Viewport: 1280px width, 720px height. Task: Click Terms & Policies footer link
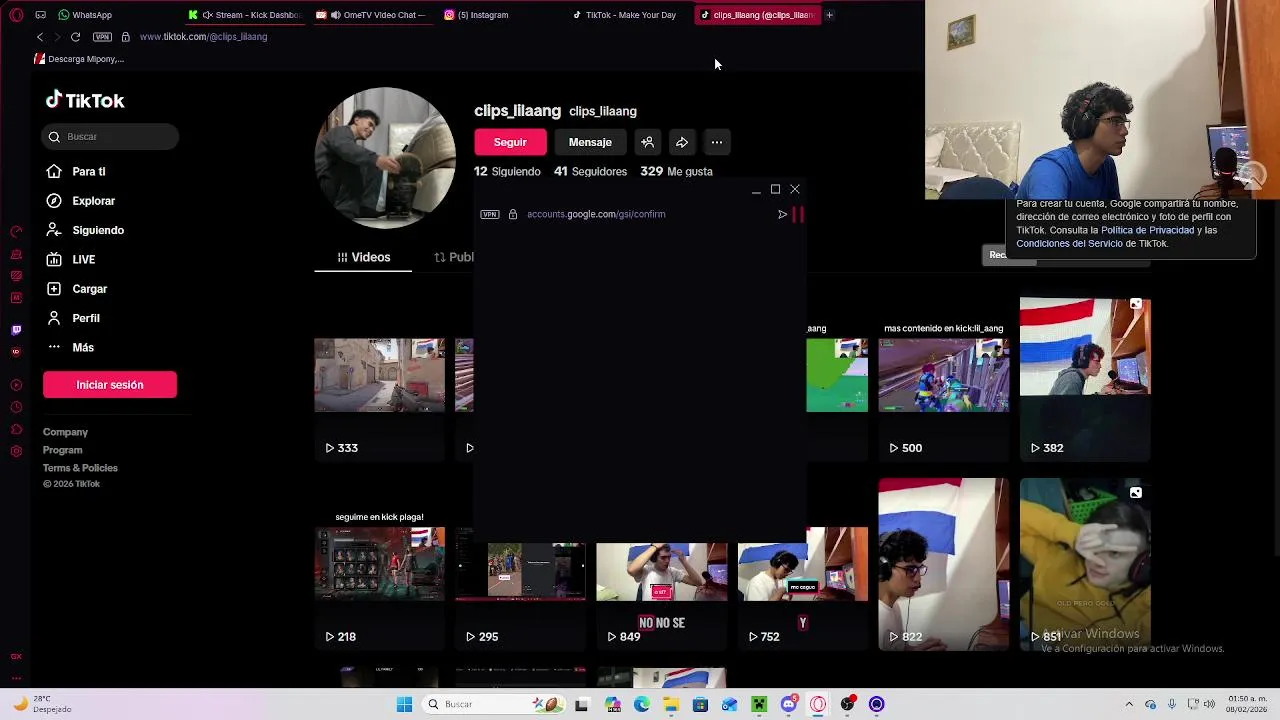pos(80,468)
